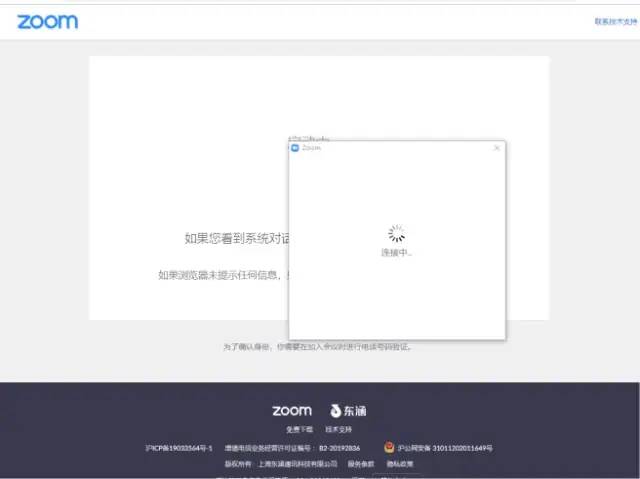Click the 东涌 logo in the footer
This screenshot has height=479, width=640.
[x=348, y=411]
